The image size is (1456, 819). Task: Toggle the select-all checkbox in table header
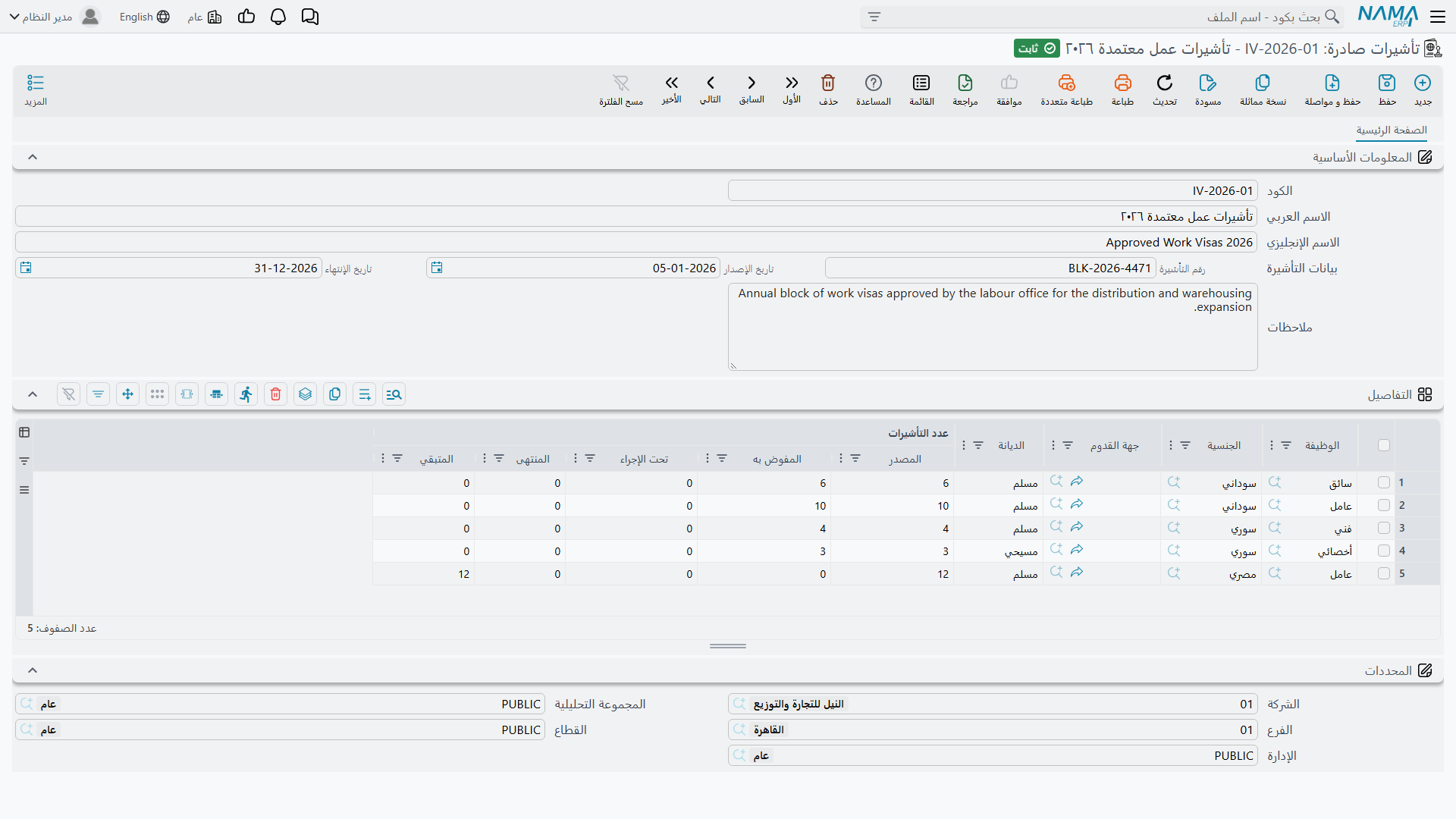tap(1384, 446)
